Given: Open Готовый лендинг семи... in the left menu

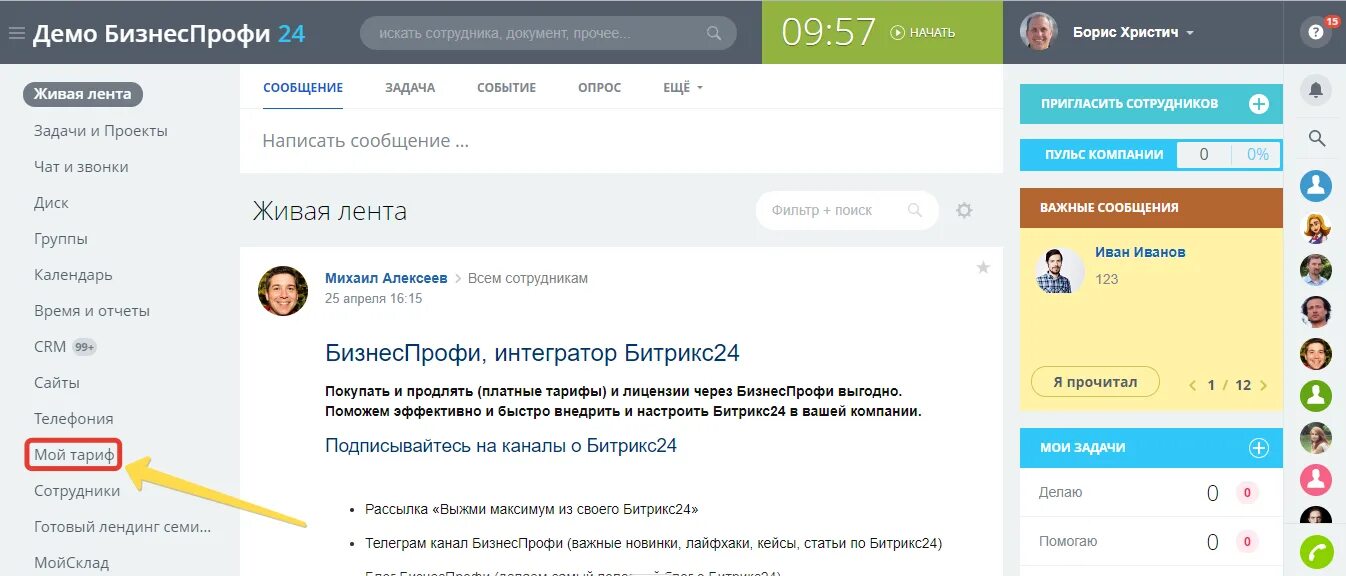Looking at the screenshot, I should [123, 527].
